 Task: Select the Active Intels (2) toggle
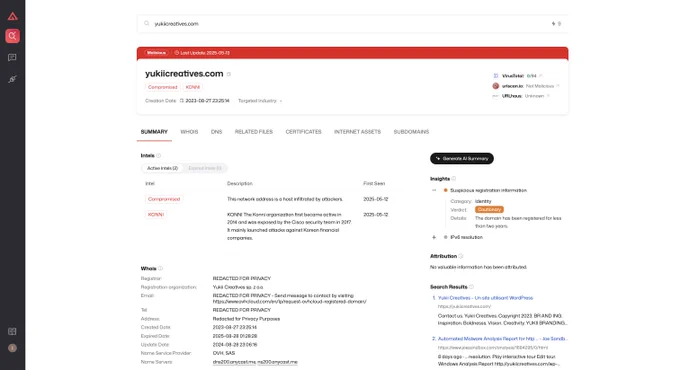[x=162, y=168]
